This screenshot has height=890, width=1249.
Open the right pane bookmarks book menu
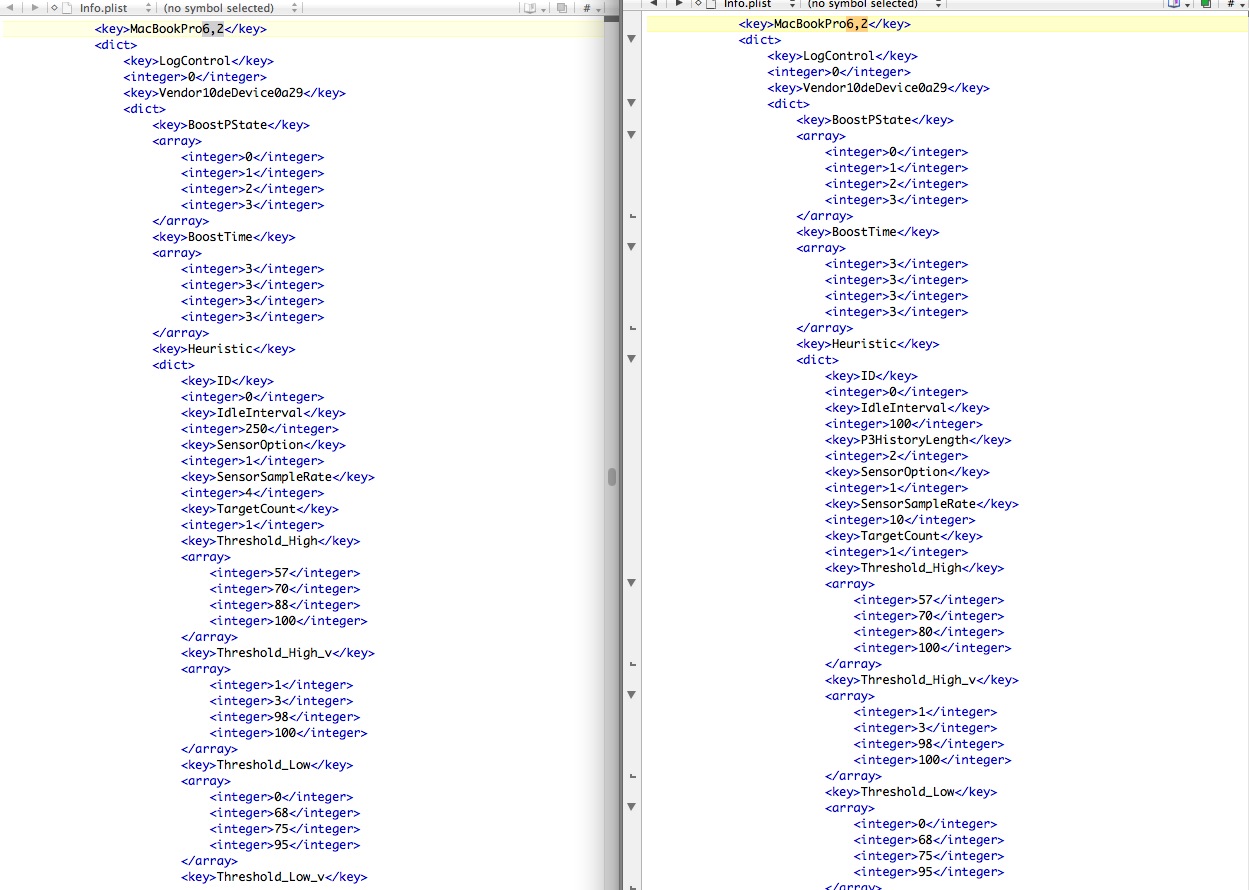[x=1177, y=4]
